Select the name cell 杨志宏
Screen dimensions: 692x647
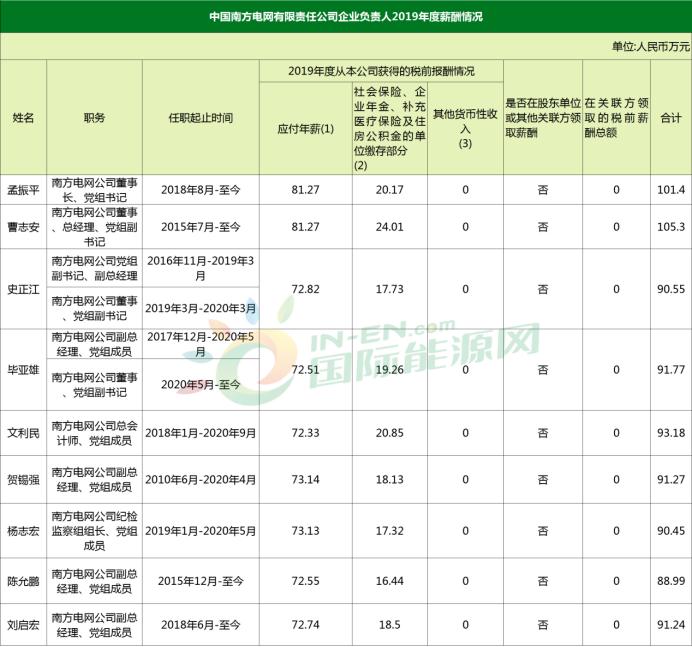pyautogui.click(x=23, y=531)
